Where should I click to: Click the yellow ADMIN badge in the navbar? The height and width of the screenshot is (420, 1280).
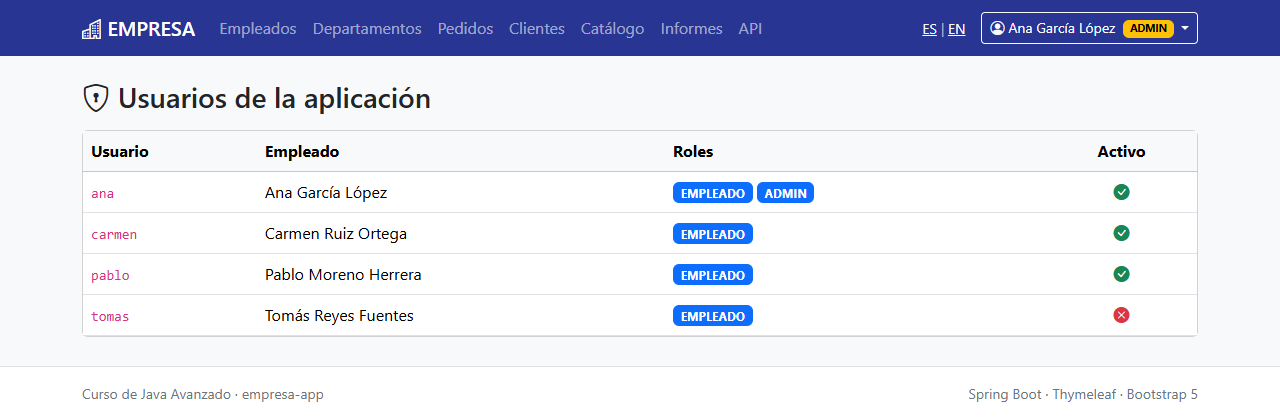click(1148, 28)
